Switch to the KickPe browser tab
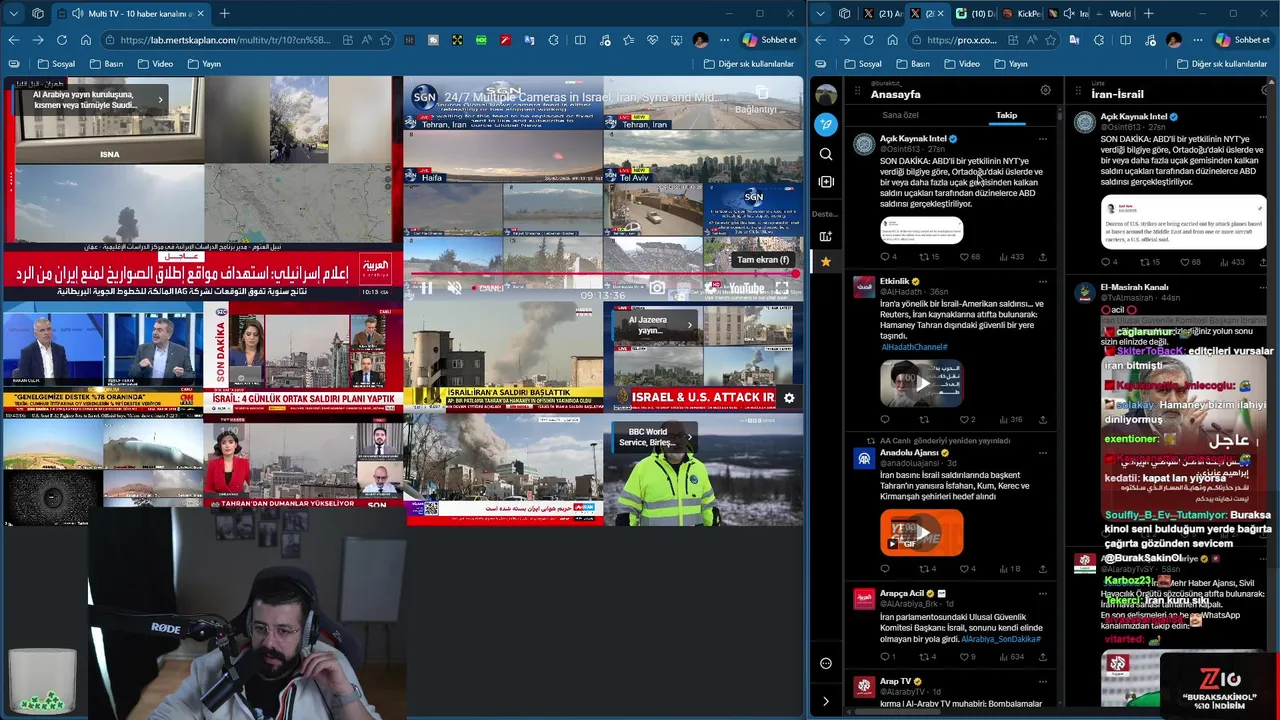 1022,14
